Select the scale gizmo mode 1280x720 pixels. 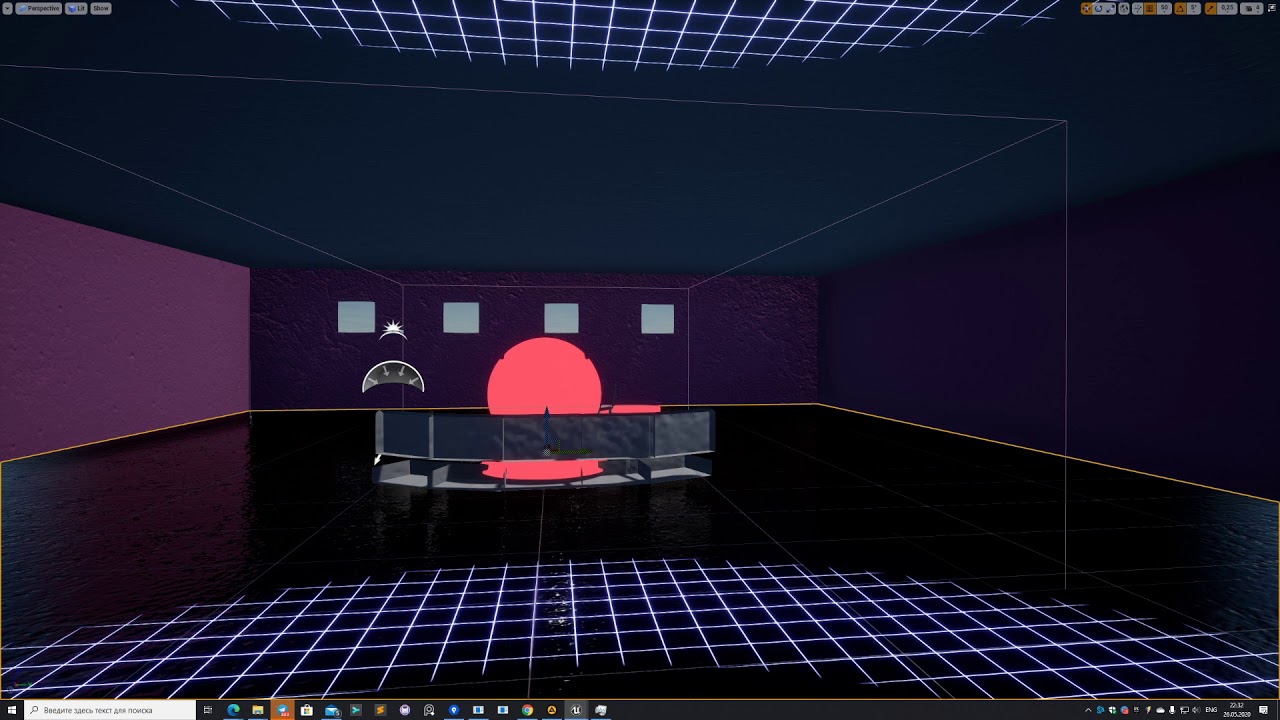coord(1110,8)
